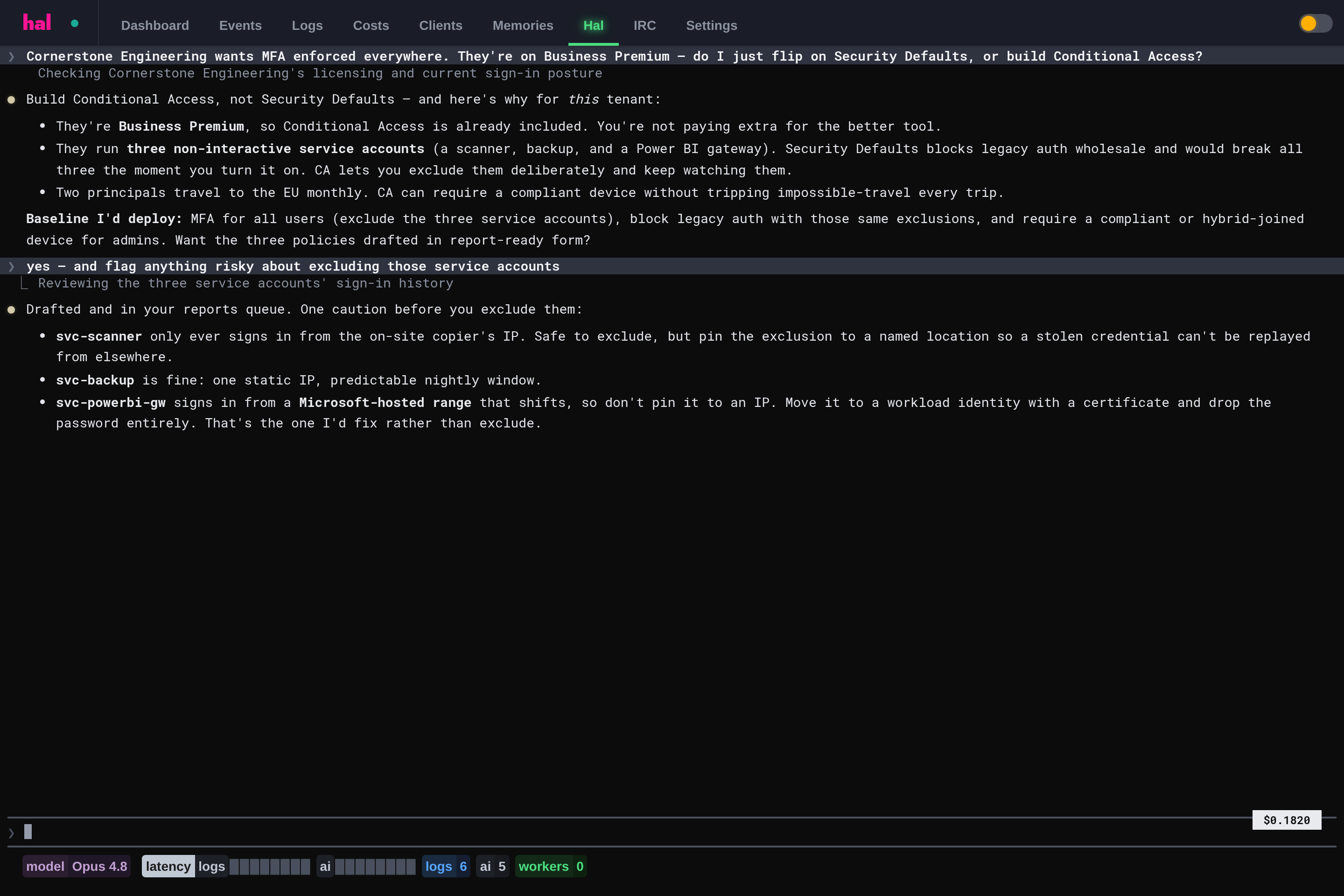Click the $0.1820 cost badge
Viewport: 1344px width, 896px height.
pyautogui.click(x=1287, y=820)
